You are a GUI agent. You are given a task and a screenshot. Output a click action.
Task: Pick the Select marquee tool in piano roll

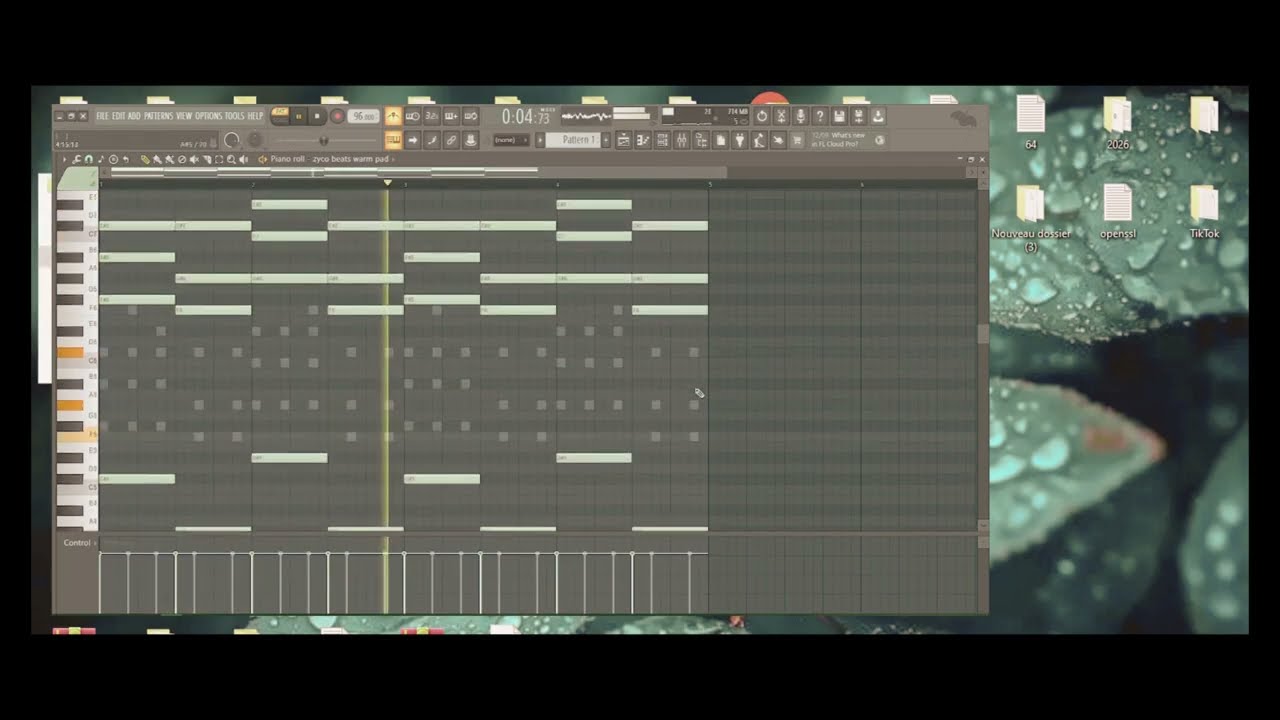(x=219, y=159)
